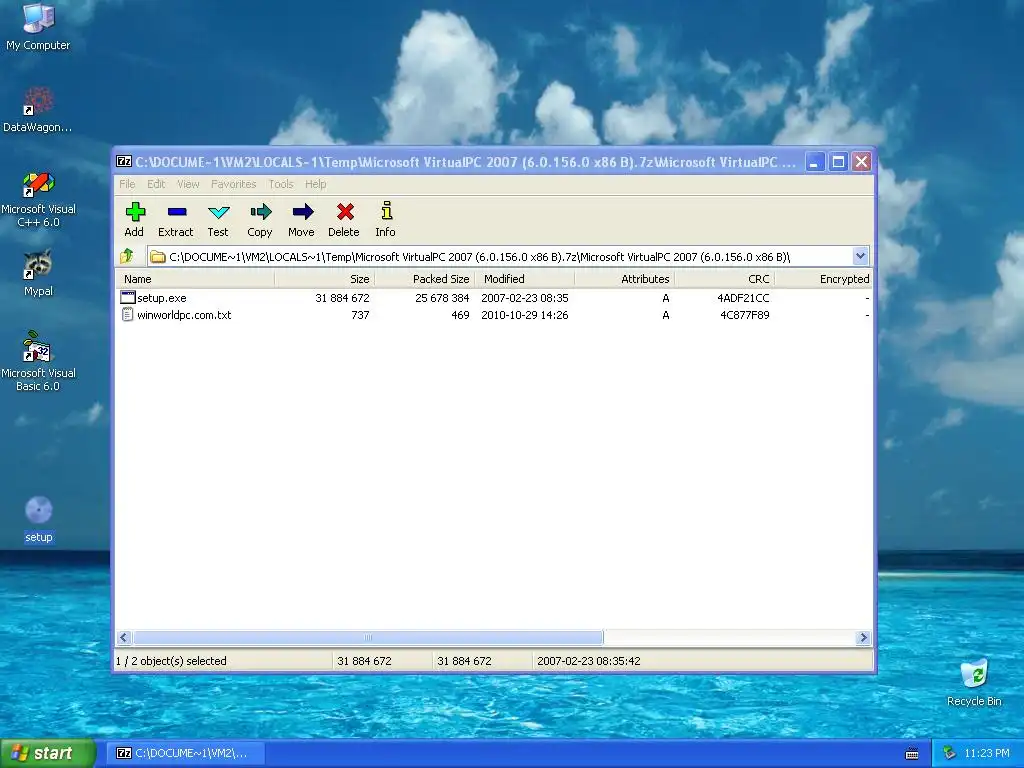This screenshot has width=1024, height=768.
Task: Select the Recycle Bin icon
Action: 974,683
